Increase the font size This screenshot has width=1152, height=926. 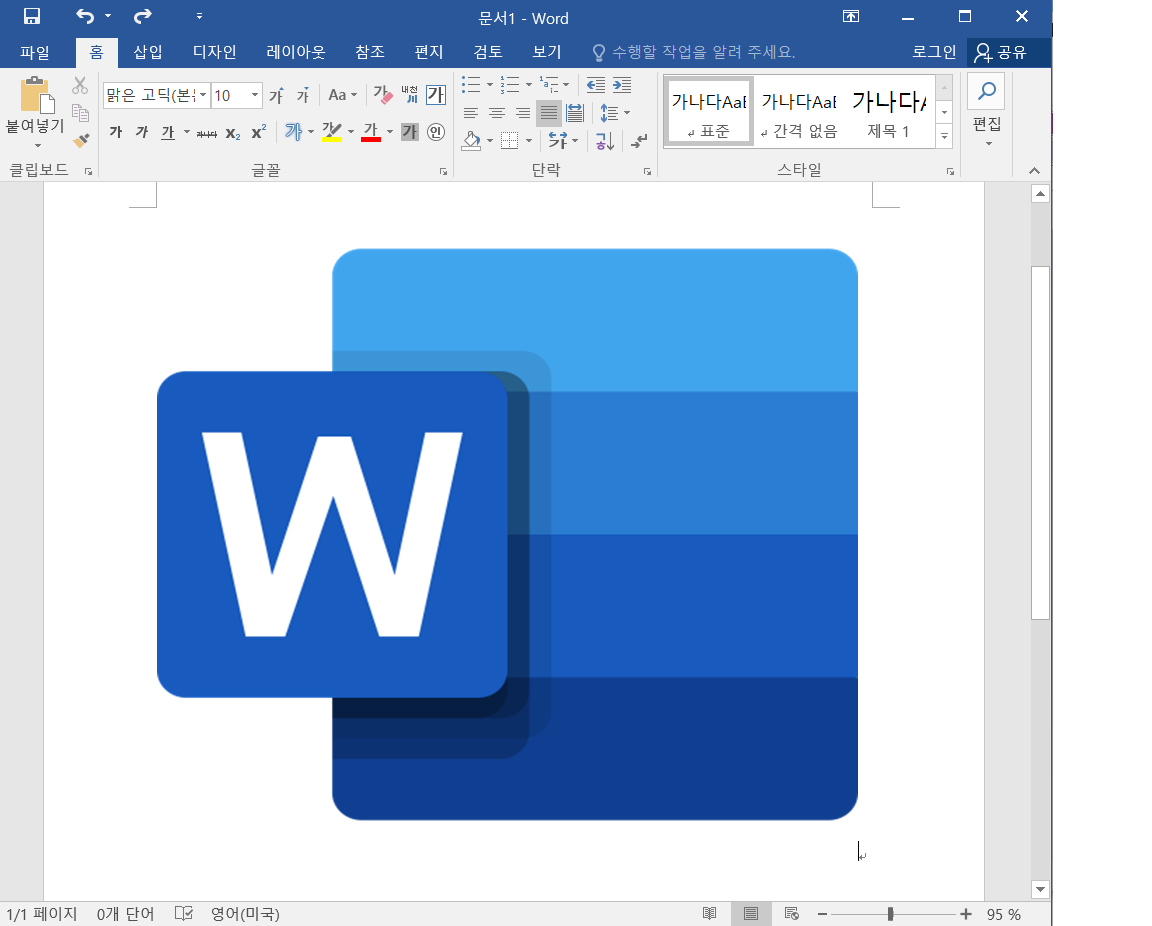point(276,95)
